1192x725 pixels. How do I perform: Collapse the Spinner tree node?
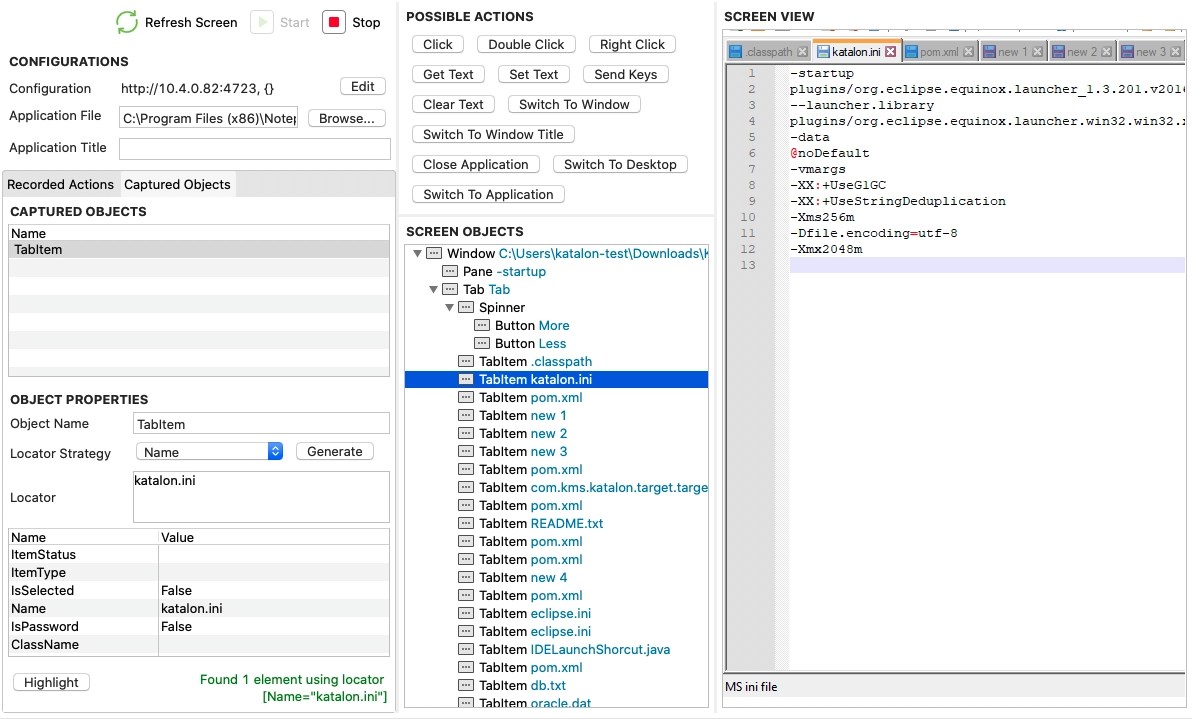pos(447,307)
